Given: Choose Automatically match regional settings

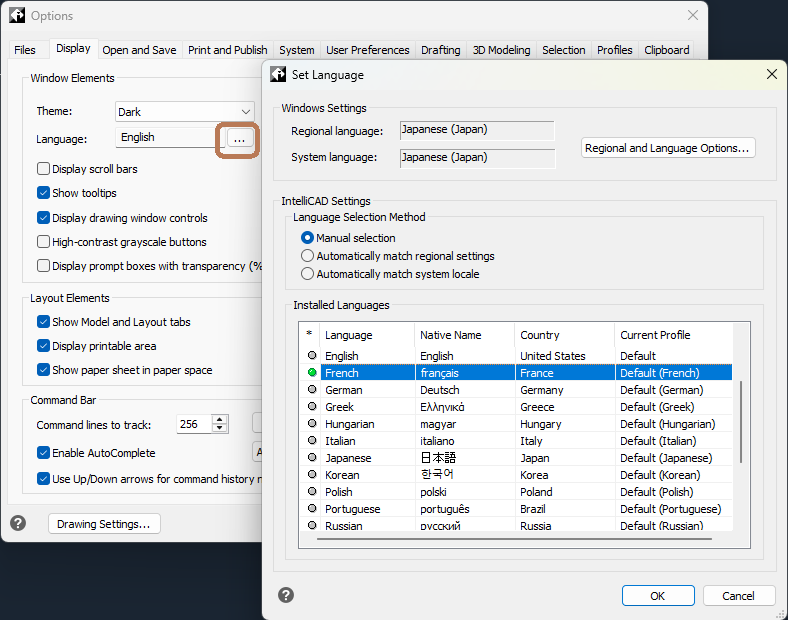Looking at the screenshot, I should coord(307,256).
